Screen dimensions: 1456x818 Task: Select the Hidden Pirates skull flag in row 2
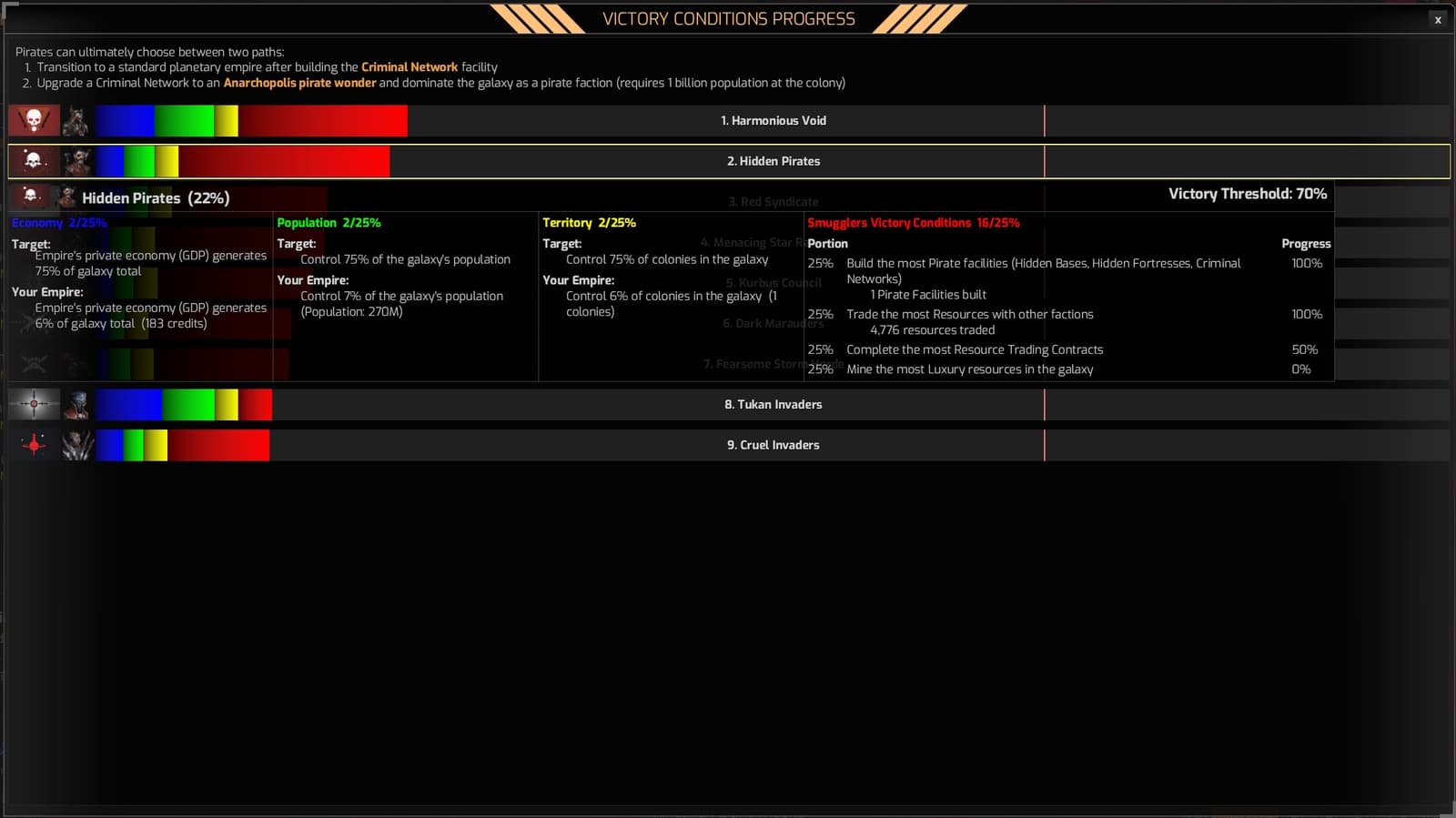[x=34, y=161]
